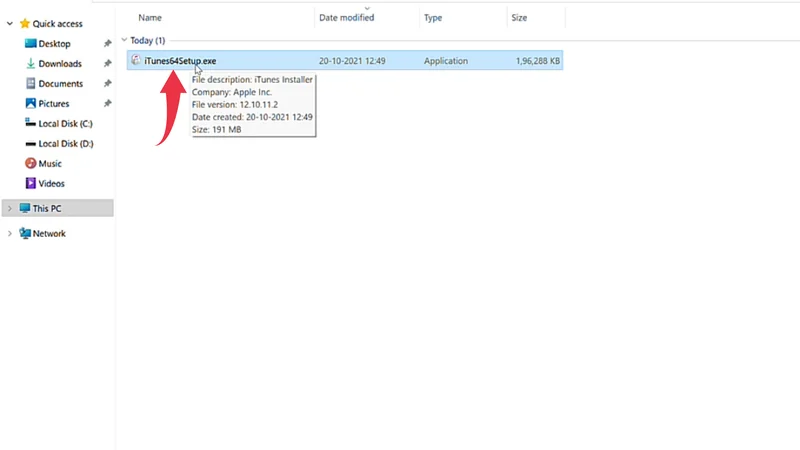Image resolution: width=800 pixels, height=450 pixels.
Task: Select Local Disk (C:) drive
Action: click(65, 124)
